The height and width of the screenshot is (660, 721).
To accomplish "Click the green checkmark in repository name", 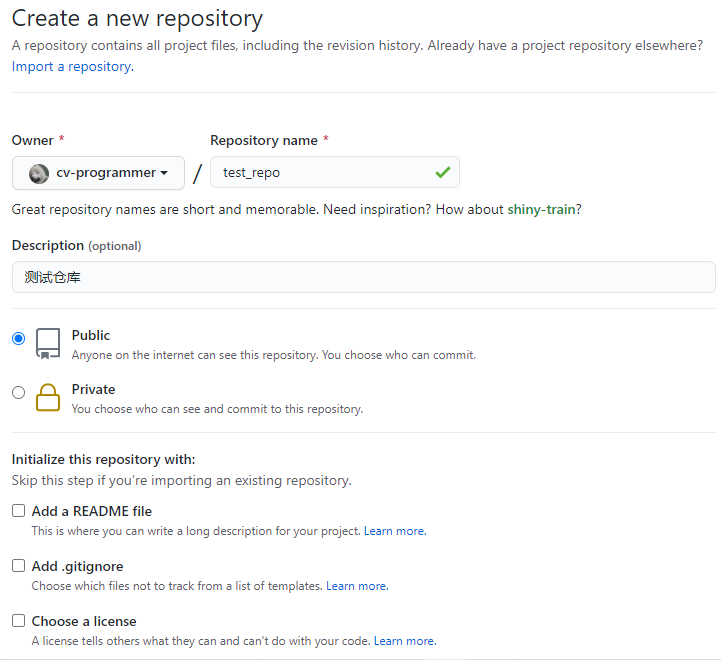I will coord(442,172).
